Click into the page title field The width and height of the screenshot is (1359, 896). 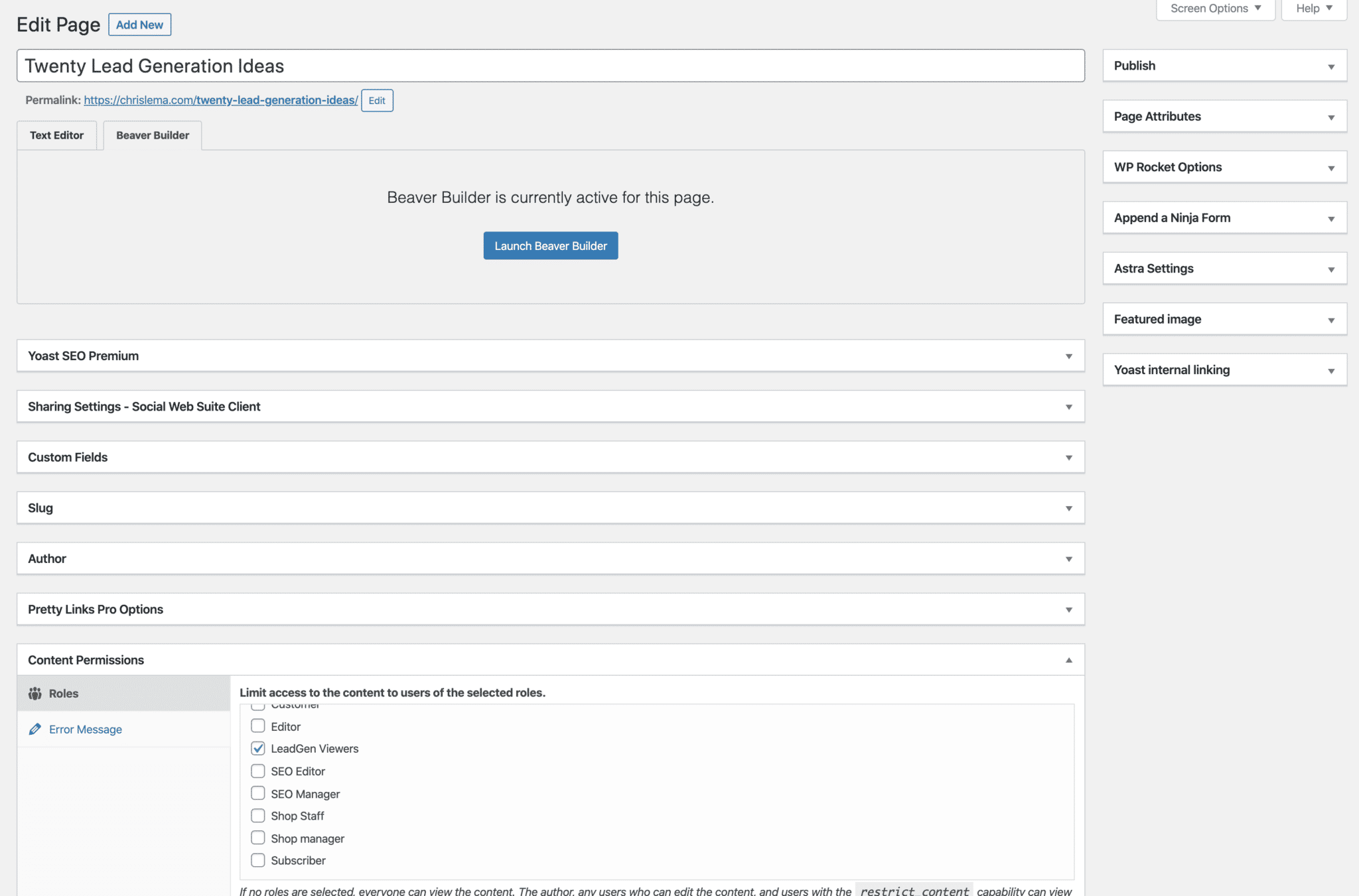pyautogui.click(x=550, y=66)
